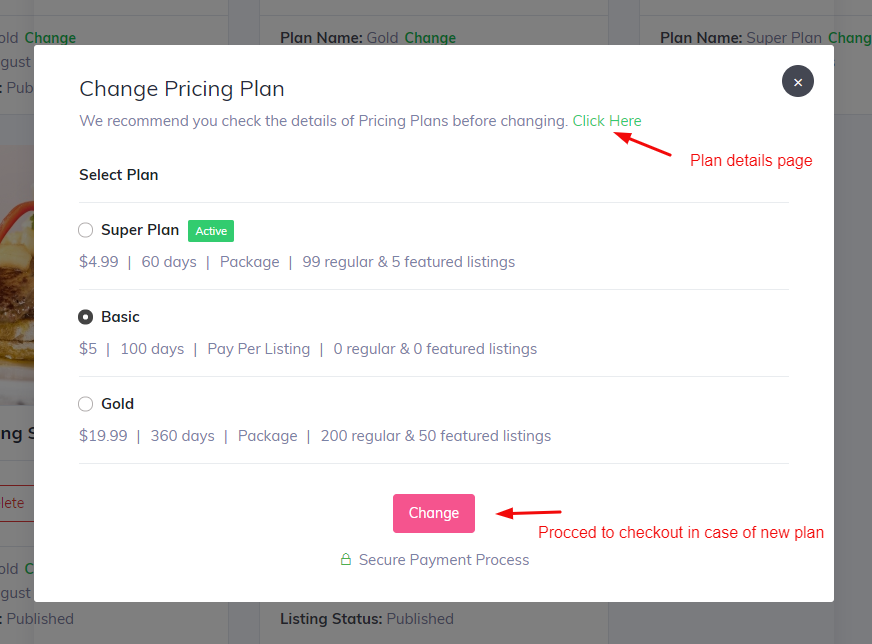Click the $5 100 days Pay Per Listing line
The height and width of the screenshot is (644, 872).
308,349
